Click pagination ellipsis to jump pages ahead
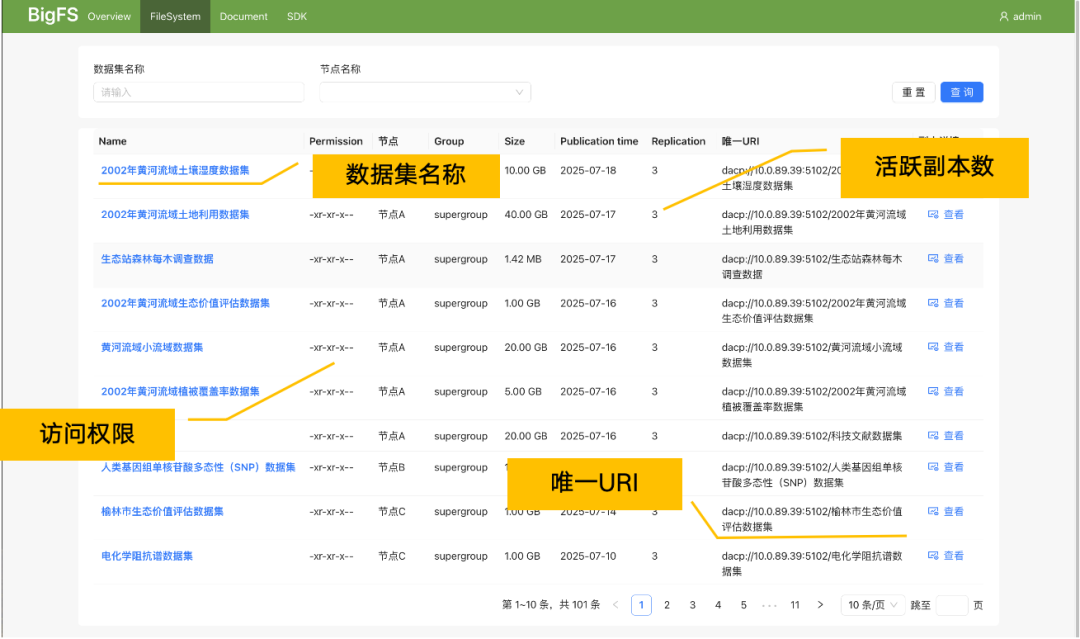 [x=769, y=605]
